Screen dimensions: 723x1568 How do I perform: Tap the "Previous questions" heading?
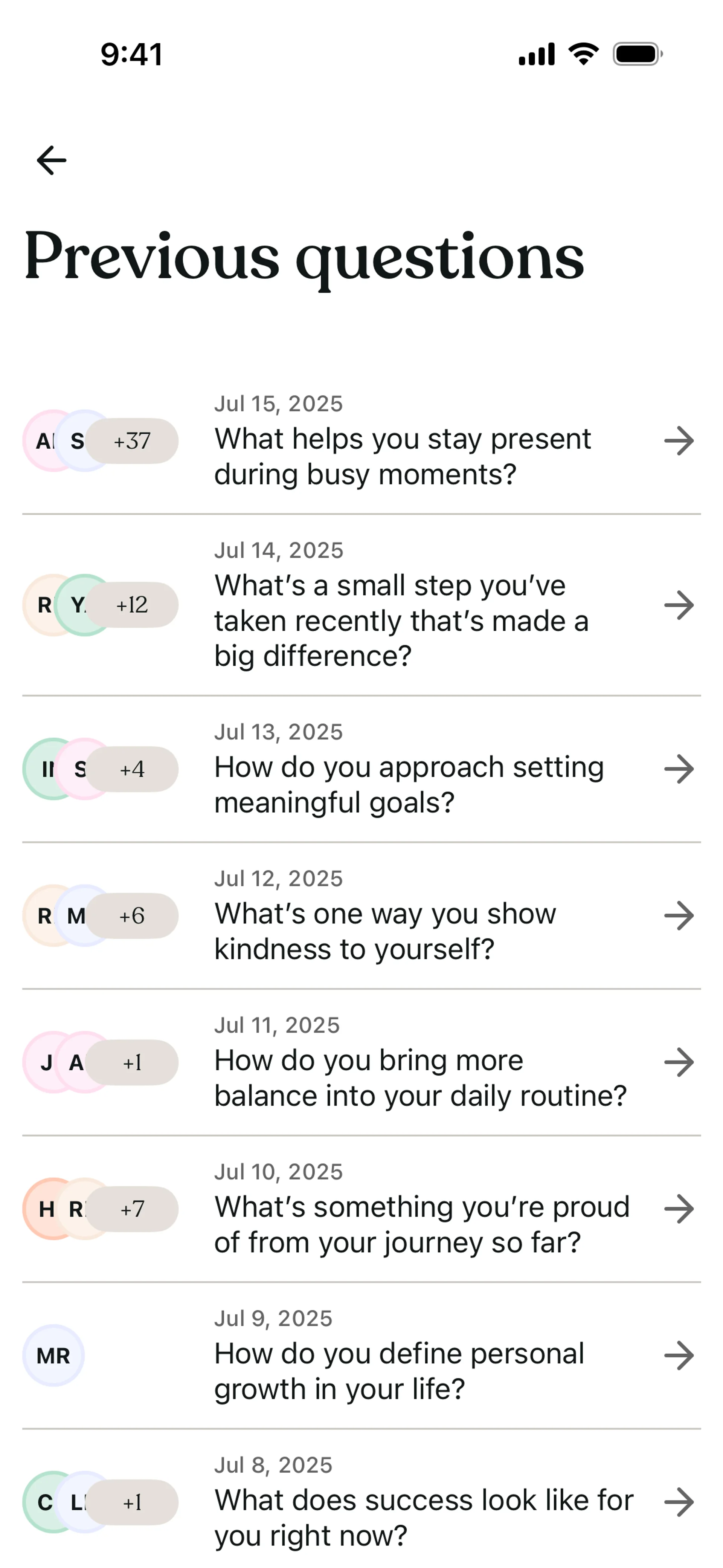304,257
